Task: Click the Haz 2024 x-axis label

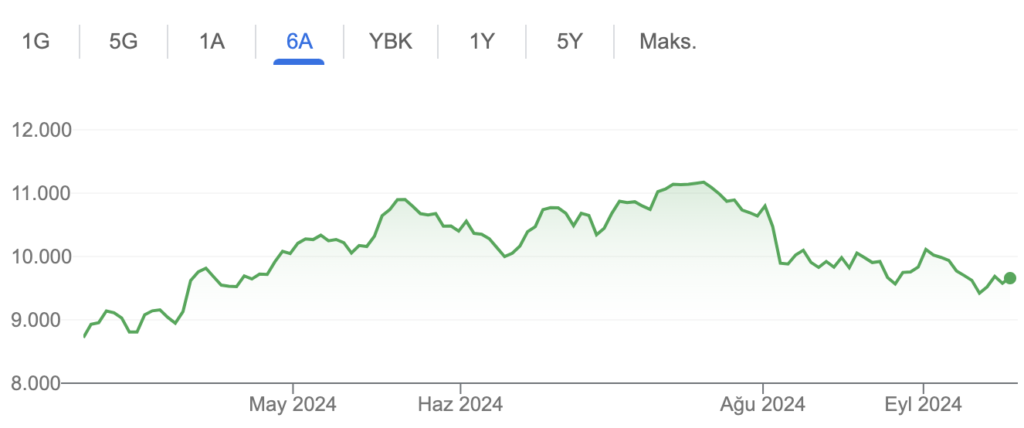Action: click(x=460, y=405)
